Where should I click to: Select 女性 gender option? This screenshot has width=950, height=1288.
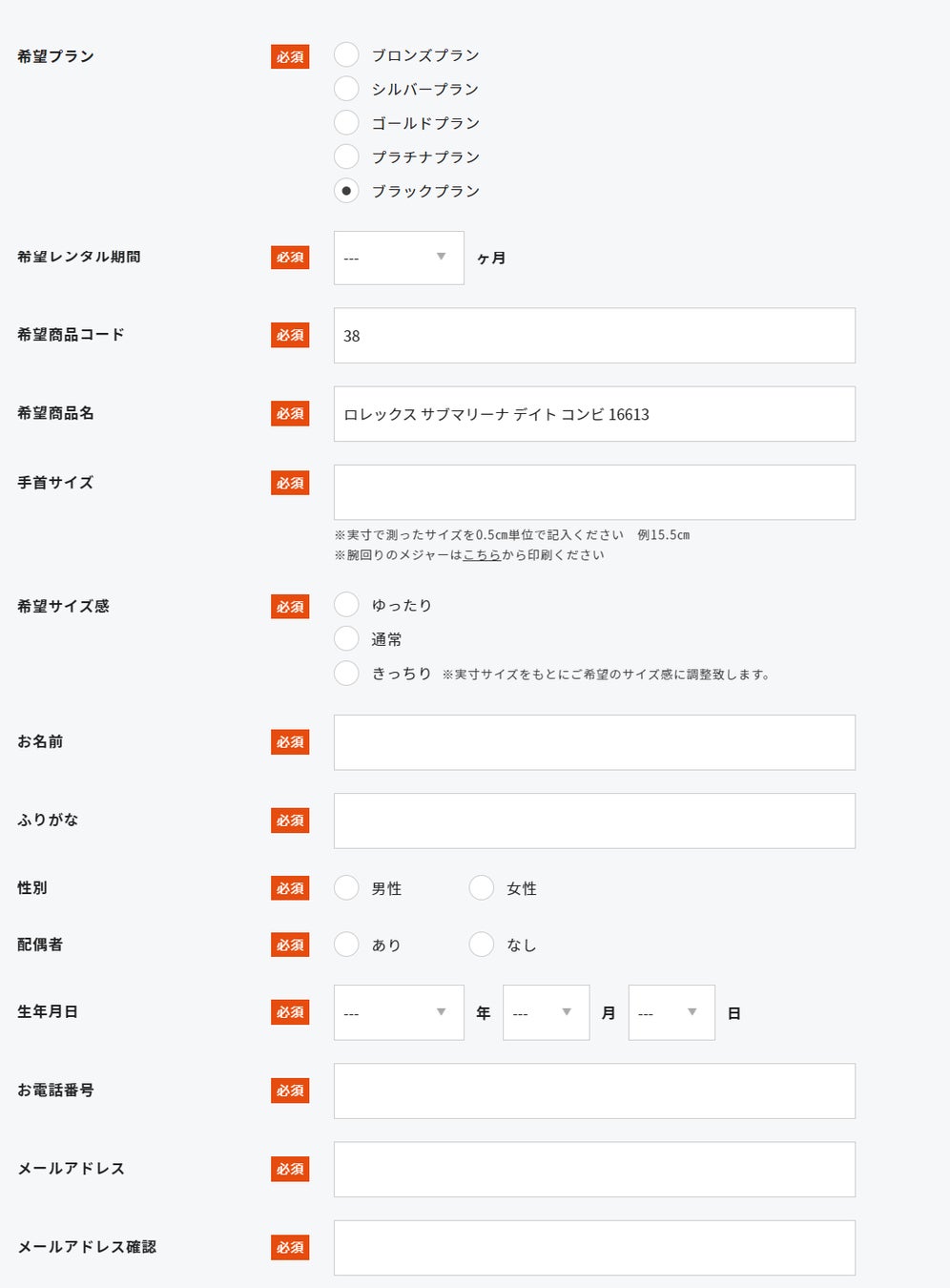[482, 888]
